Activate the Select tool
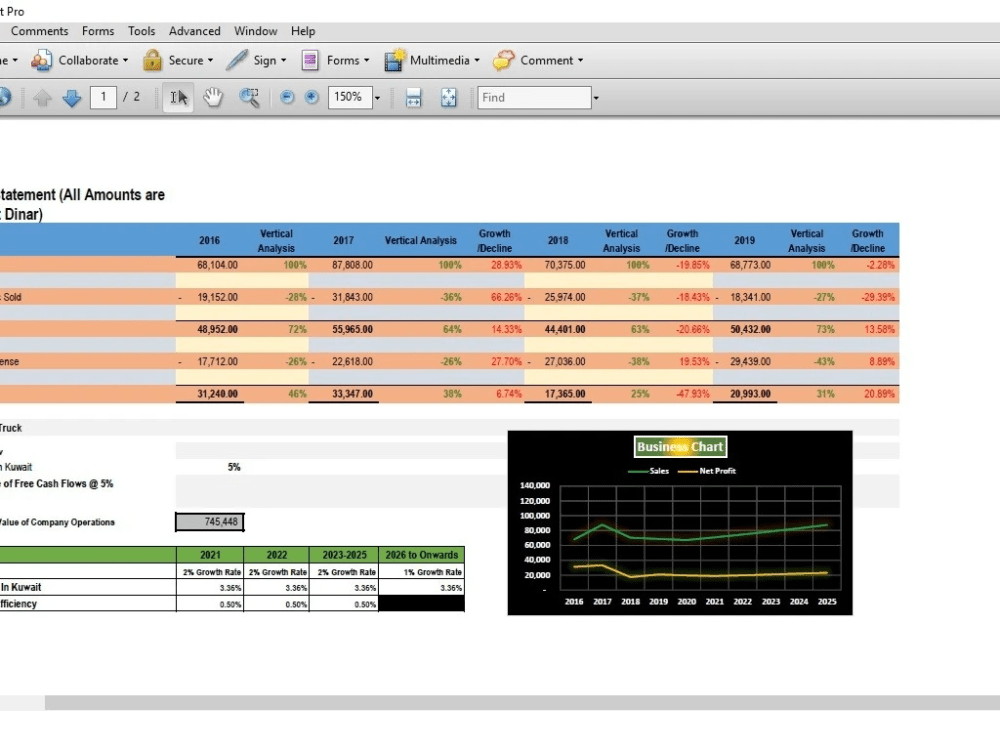Image resolution: width=1000 pixels, height=750 pixels. 176,97
